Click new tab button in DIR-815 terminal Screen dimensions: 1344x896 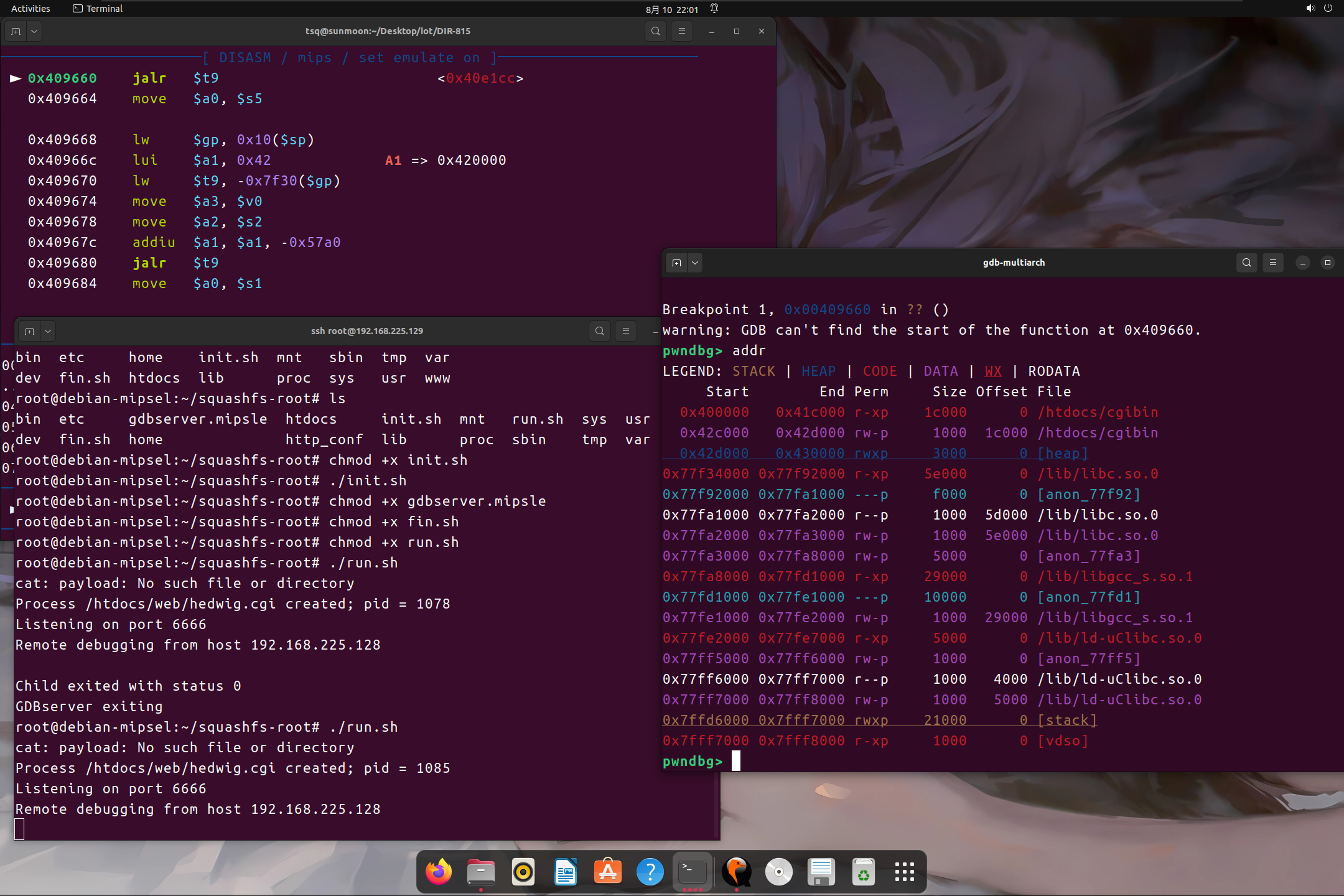[x=16, y=31]
